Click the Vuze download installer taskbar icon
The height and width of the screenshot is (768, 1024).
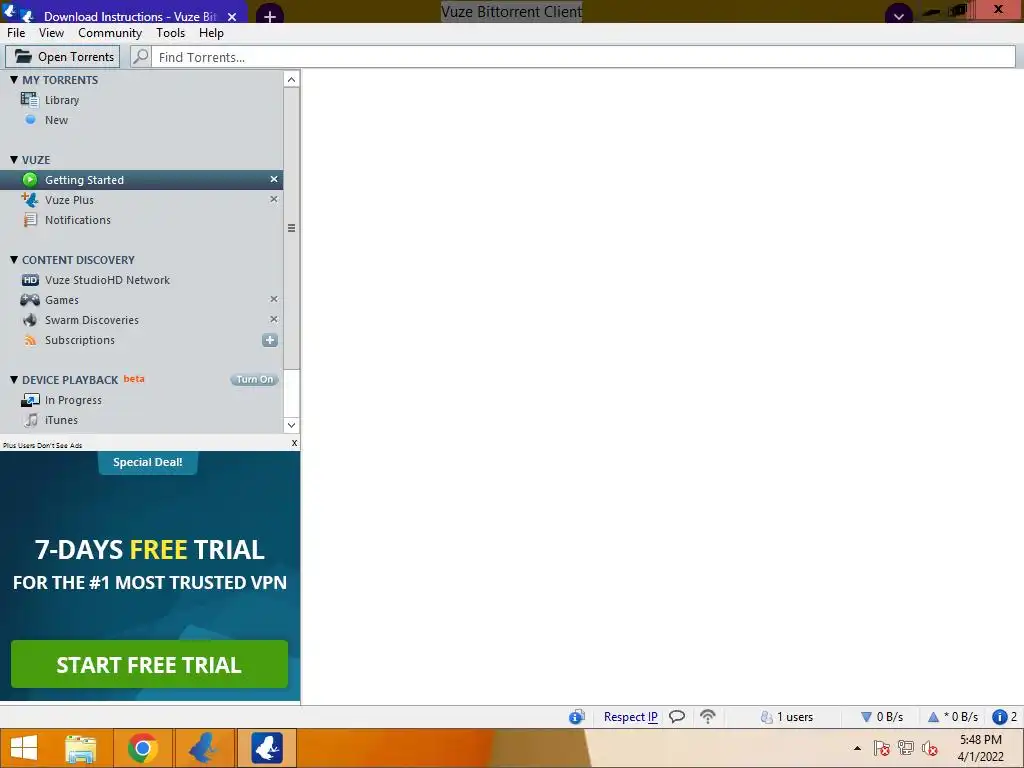266,748
